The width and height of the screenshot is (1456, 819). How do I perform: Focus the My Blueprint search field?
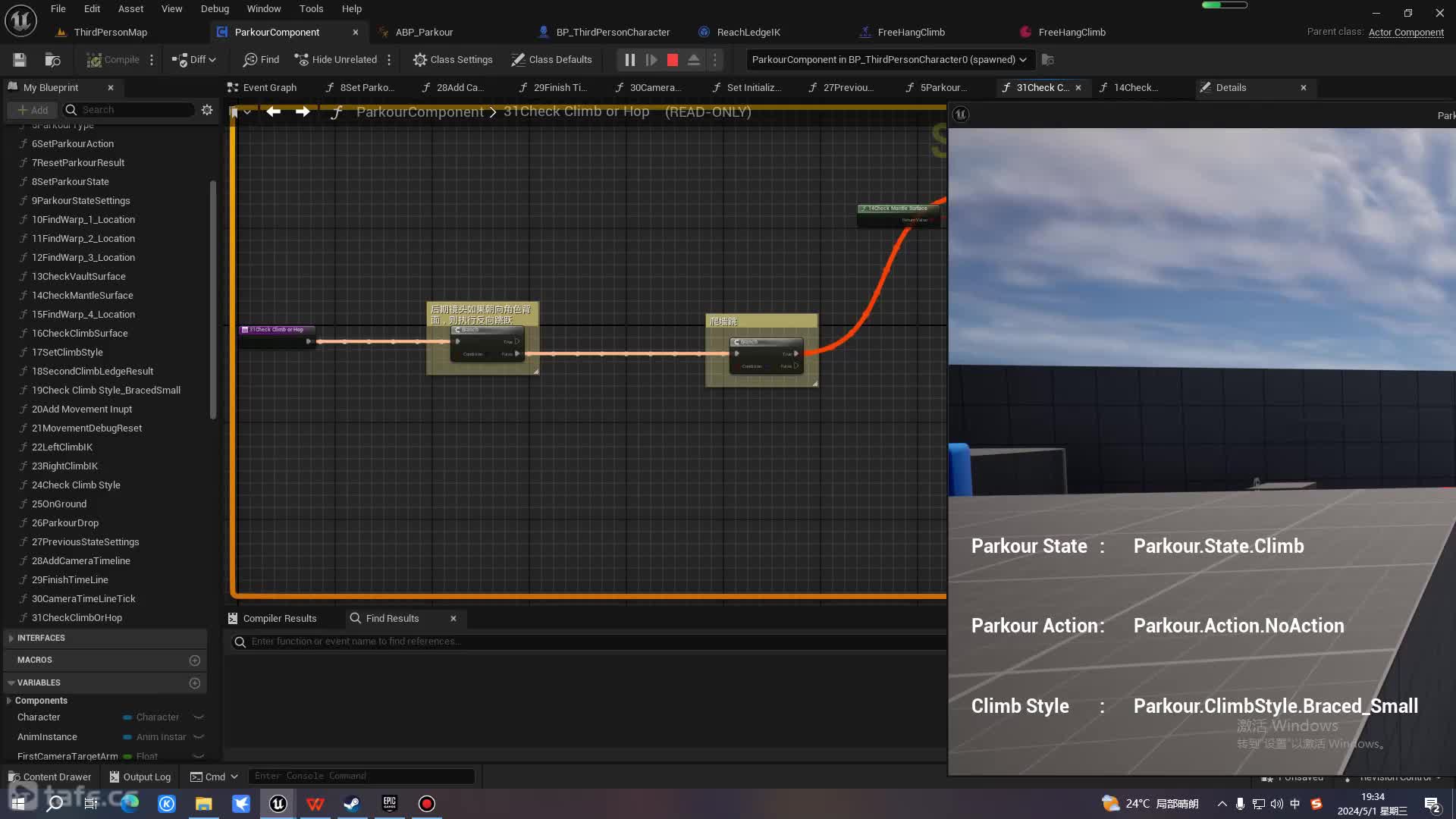click(x=129, y=110)
